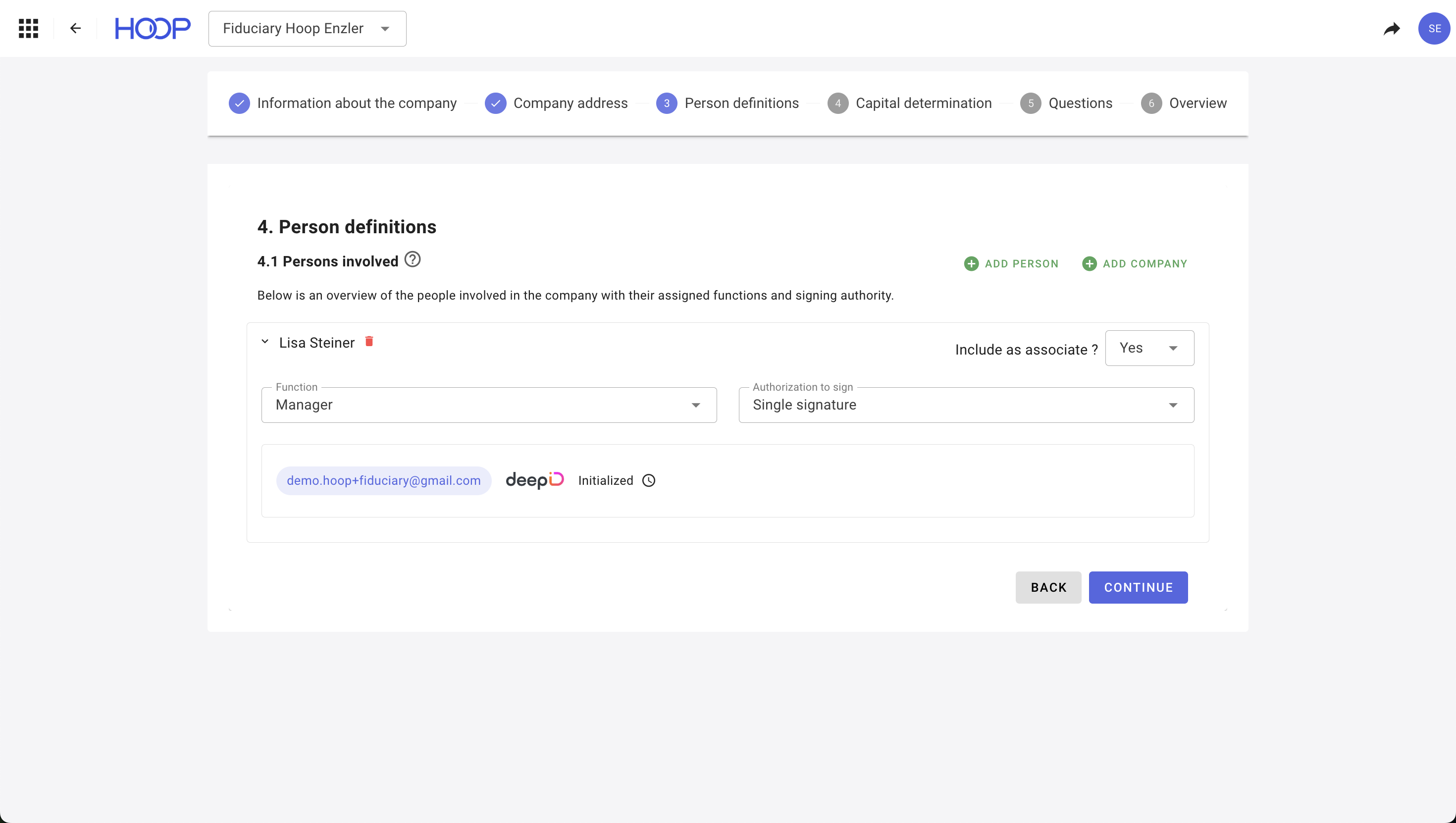Viewport: 1456px width, 823px height.
Task: Open the Authorization to sign dropdown
Action: click(x=966, y=405)
